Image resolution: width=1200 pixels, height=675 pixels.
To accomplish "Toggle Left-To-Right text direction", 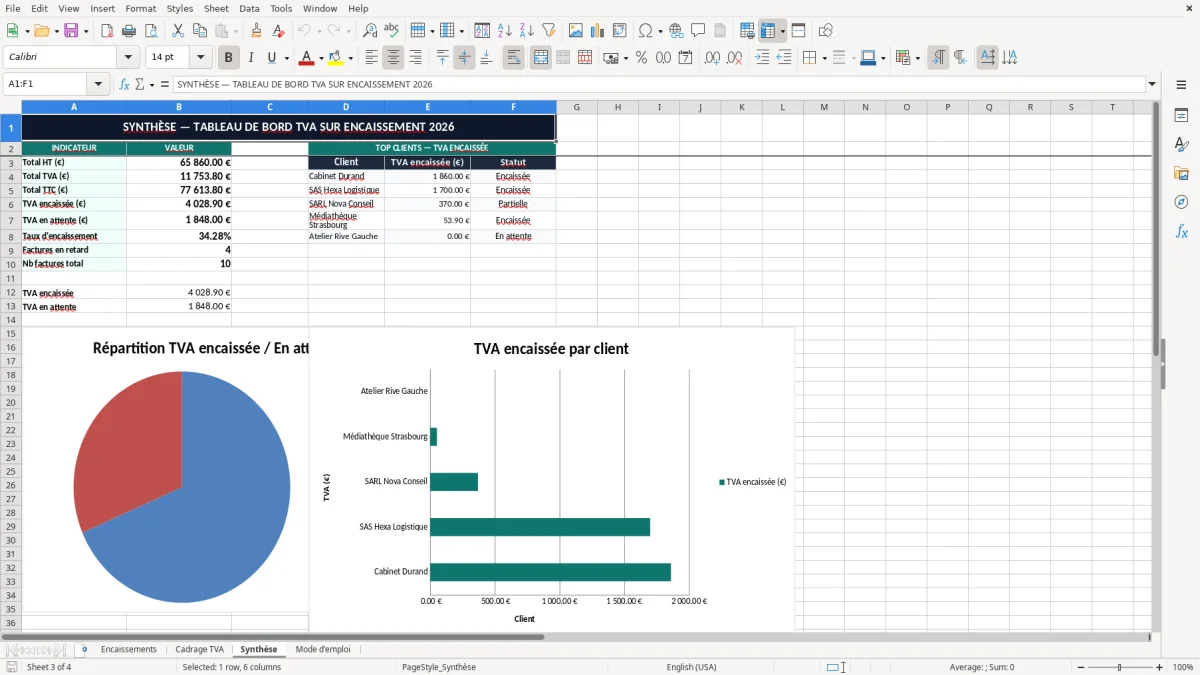I will pyautogui.click(x=938, y=58).
